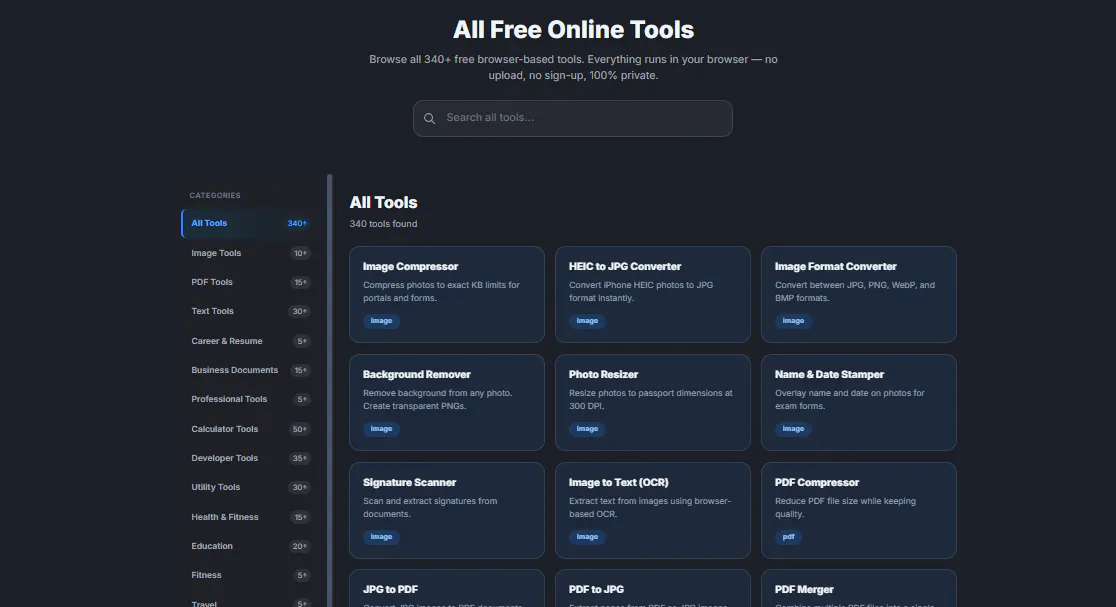
Task: Click the search magnifier icon
Action: coord(429,118)
